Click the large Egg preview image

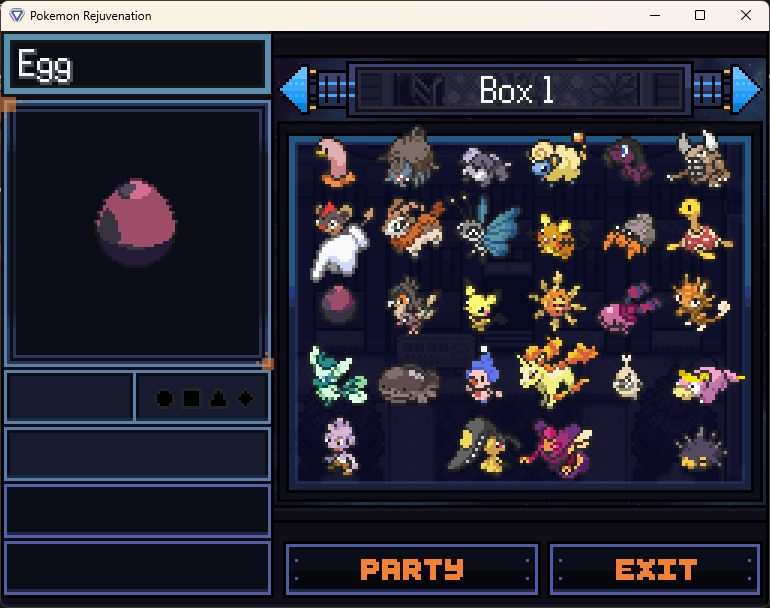(137, 222)
